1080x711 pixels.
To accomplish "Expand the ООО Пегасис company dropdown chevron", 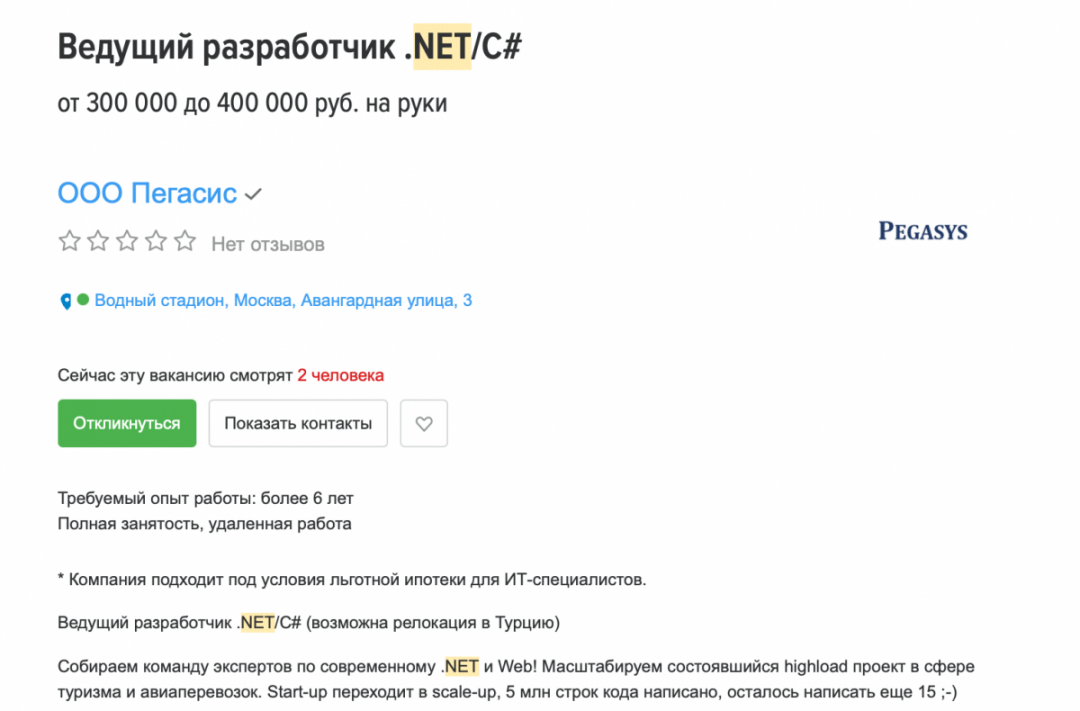I will (251, 194).
